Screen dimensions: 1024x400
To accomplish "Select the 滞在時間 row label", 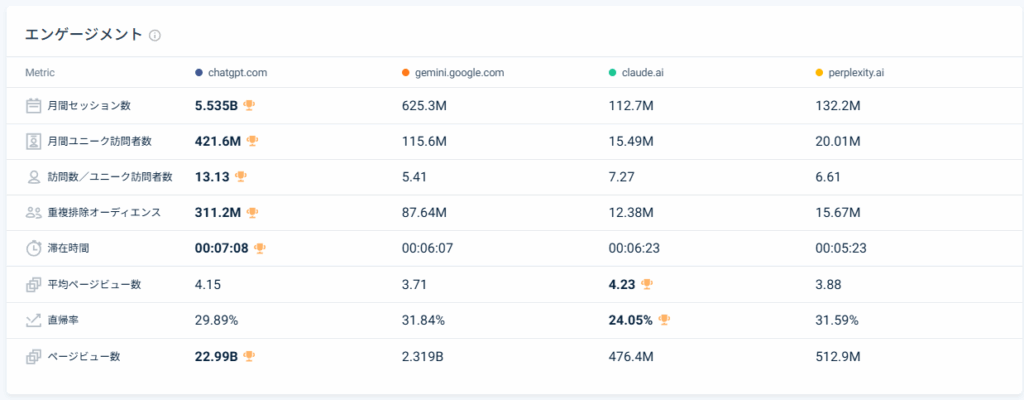I will point(68,248).
